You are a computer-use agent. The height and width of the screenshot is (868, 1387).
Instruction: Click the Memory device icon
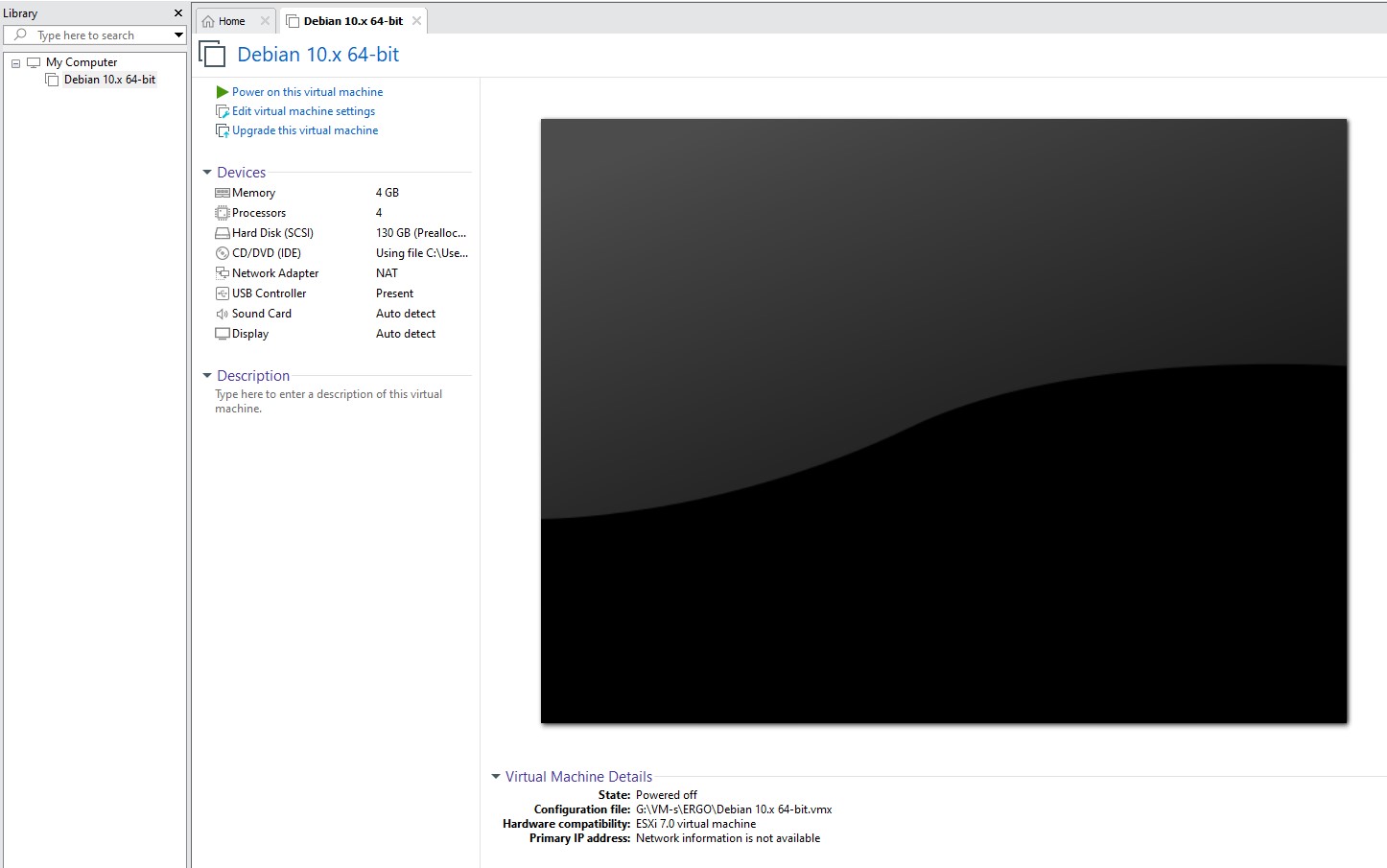click(223, 193)
